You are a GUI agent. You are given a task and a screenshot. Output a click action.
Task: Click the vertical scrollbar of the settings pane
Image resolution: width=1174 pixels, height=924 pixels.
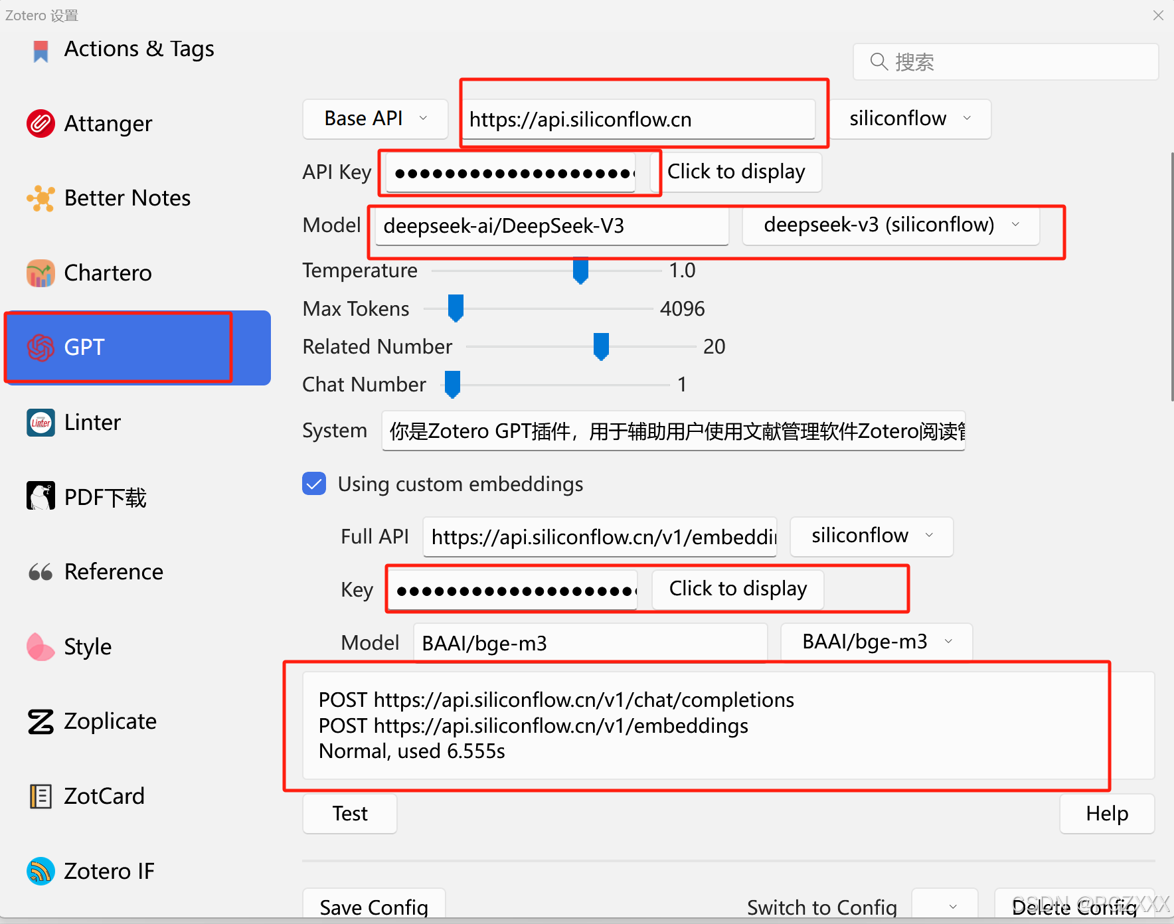point(1170,277)
